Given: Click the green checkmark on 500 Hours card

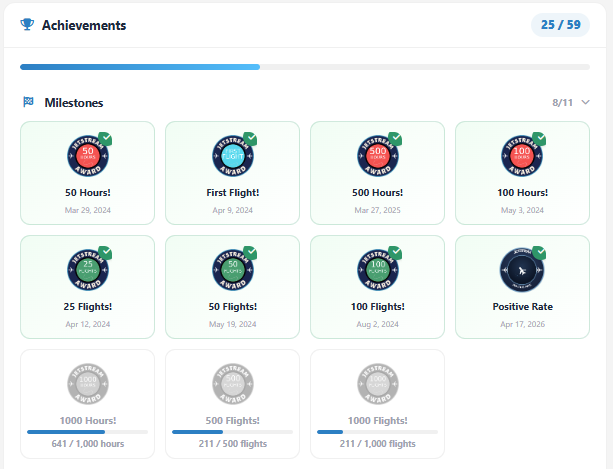Looking at the screenshot, I should click(x=395, y=139).
